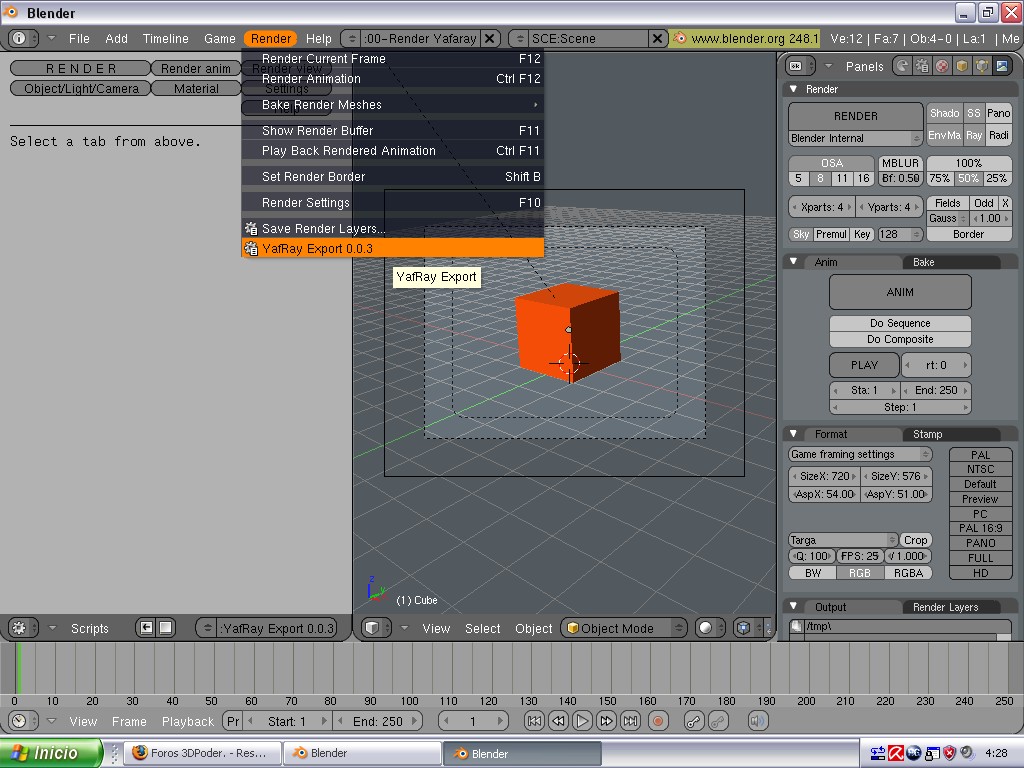Select the Logic context icon in Panels
The height and width of the screenshot is (768, 1024).
(x=903, y=66)
